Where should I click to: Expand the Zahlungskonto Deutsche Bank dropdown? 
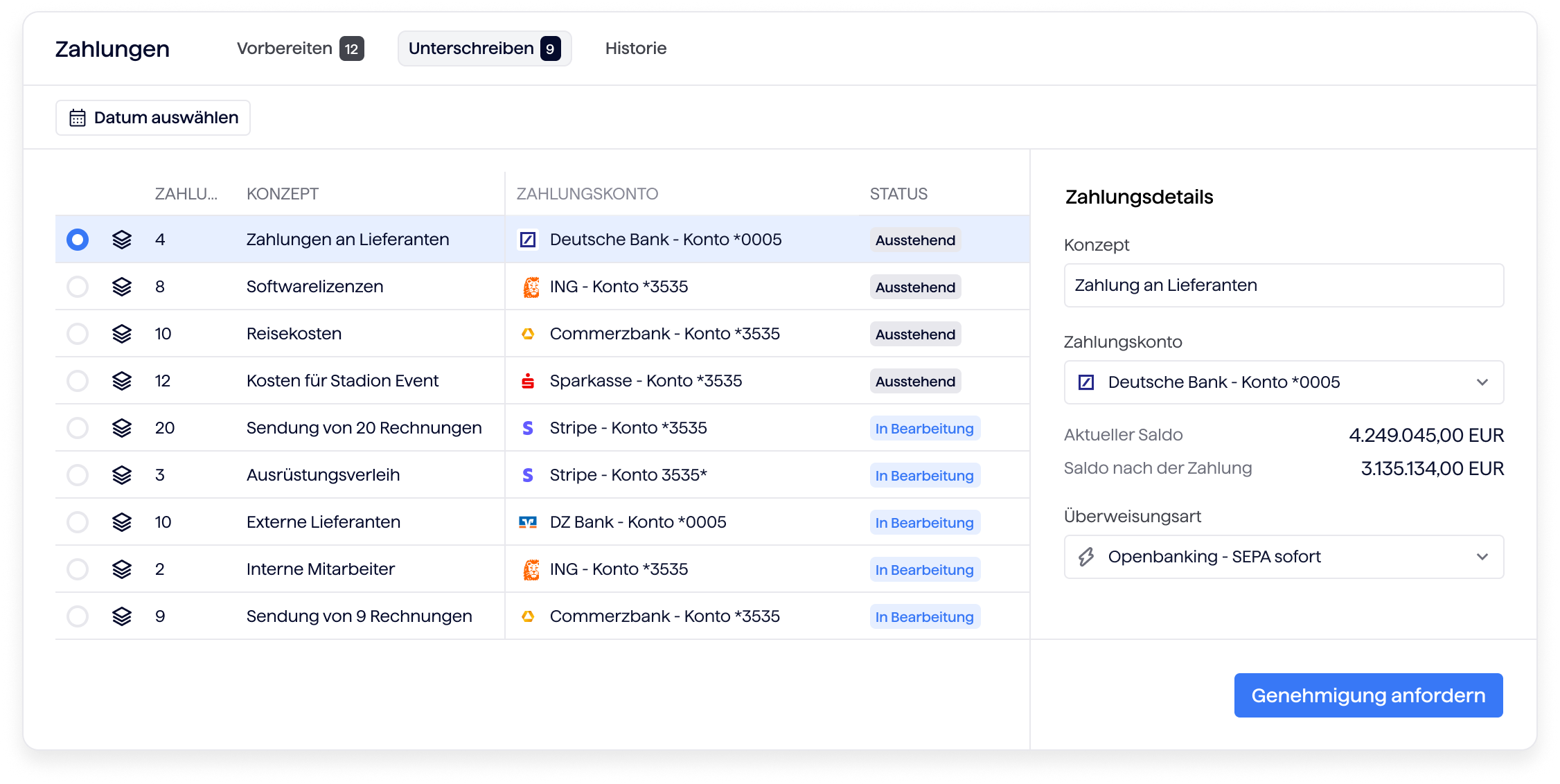point(1284,382)
